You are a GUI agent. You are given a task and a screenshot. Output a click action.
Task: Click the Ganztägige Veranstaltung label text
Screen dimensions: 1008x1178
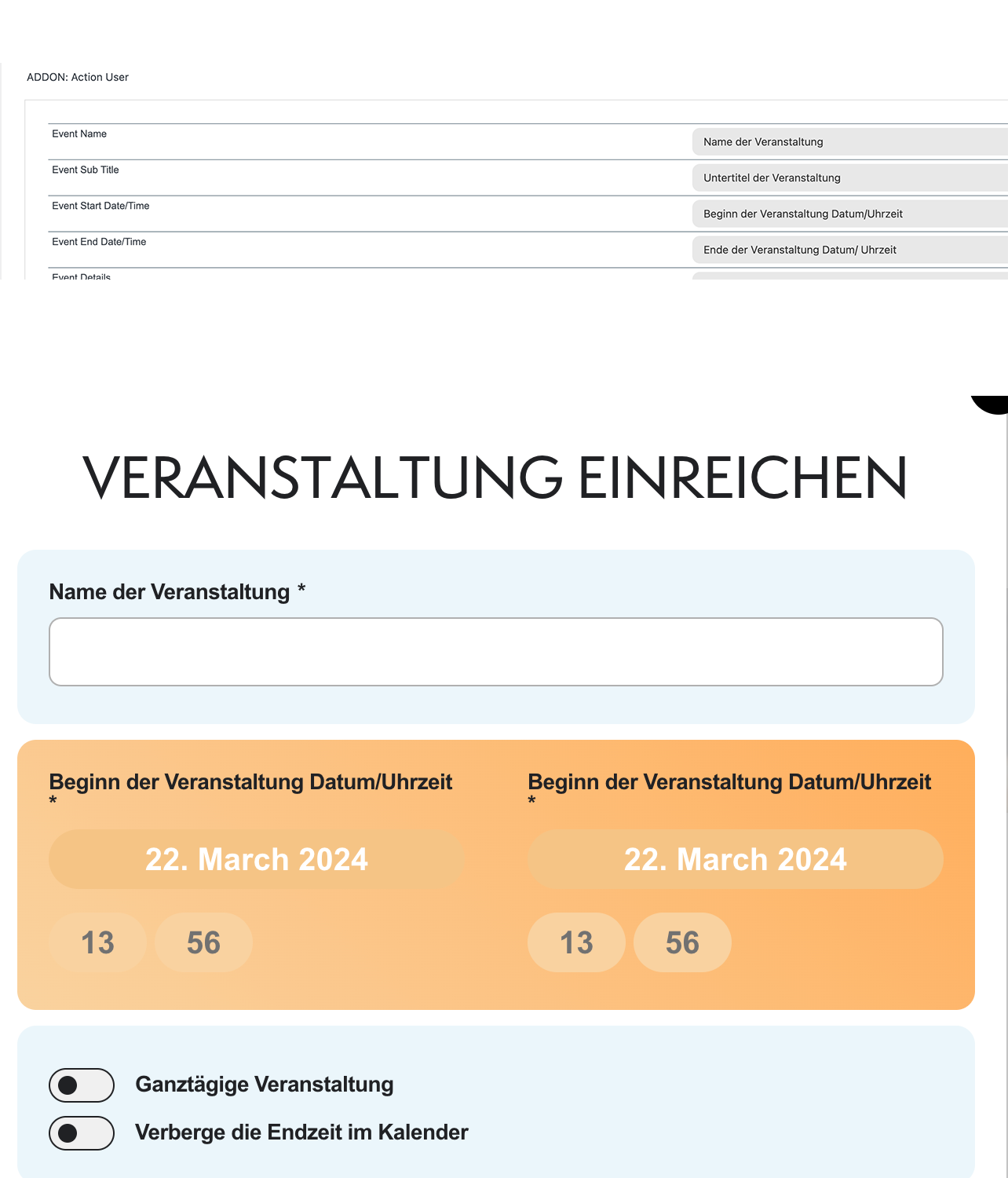(x=265, y=1085)
